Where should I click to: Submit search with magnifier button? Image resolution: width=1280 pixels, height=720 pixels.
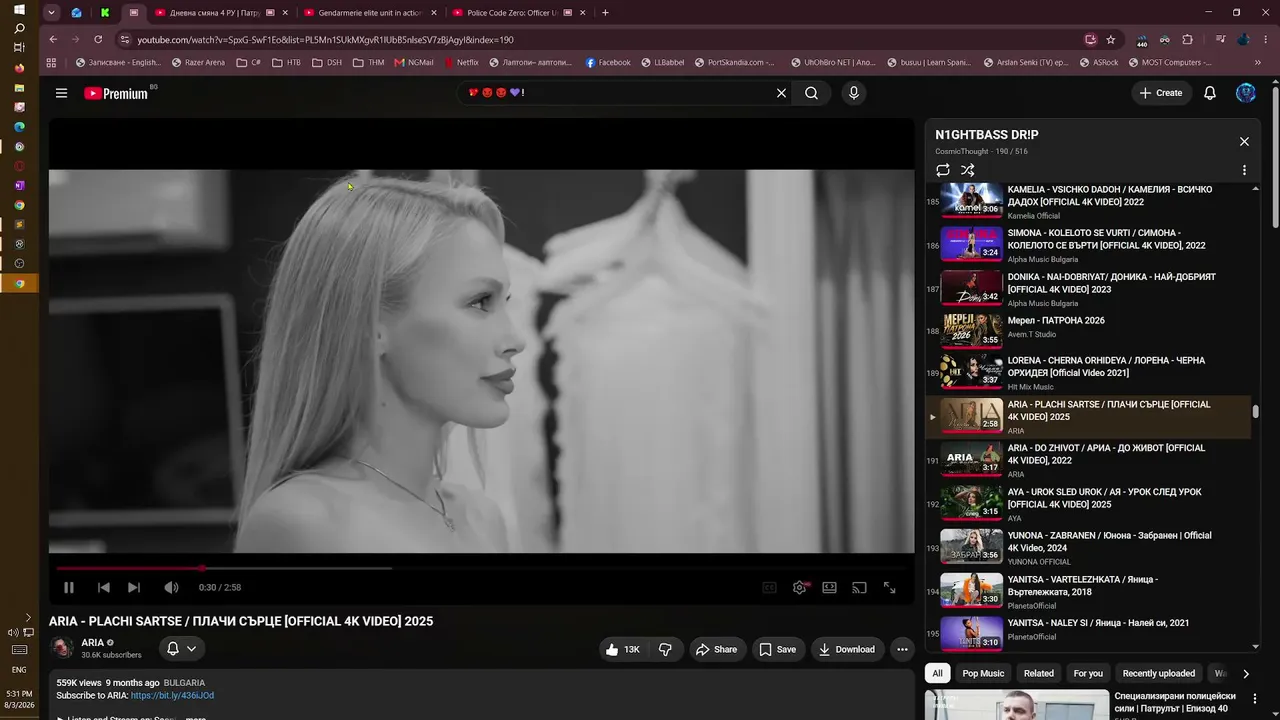click(x=811, y=93)
